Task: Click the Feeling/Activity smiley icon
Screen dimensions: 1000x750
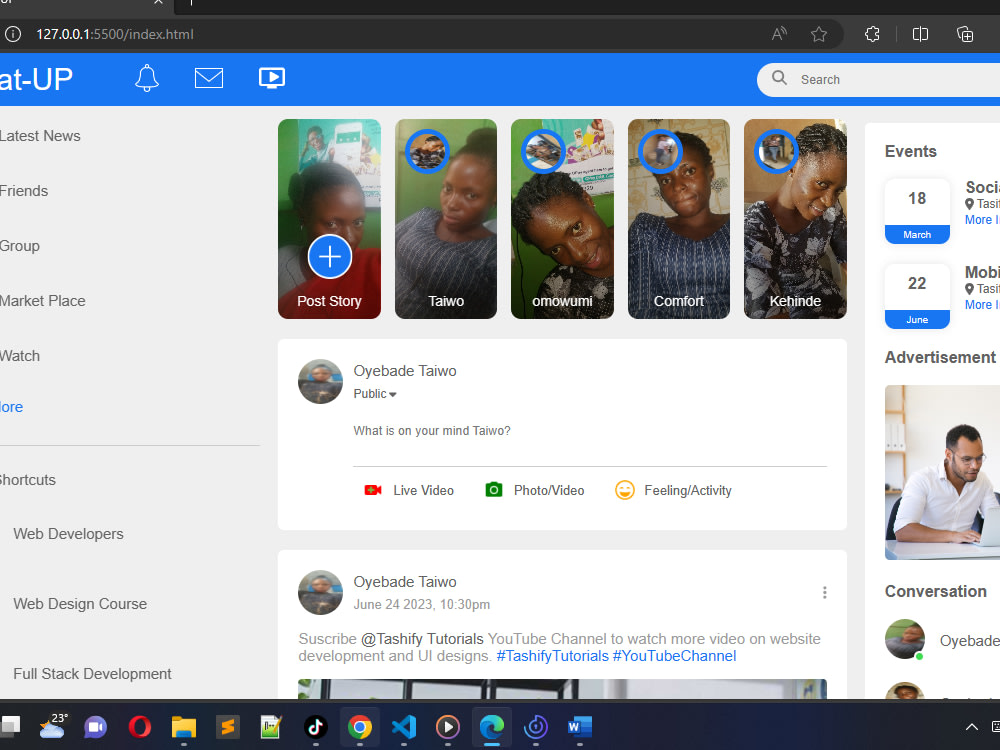Action: [x=624, y=490]
